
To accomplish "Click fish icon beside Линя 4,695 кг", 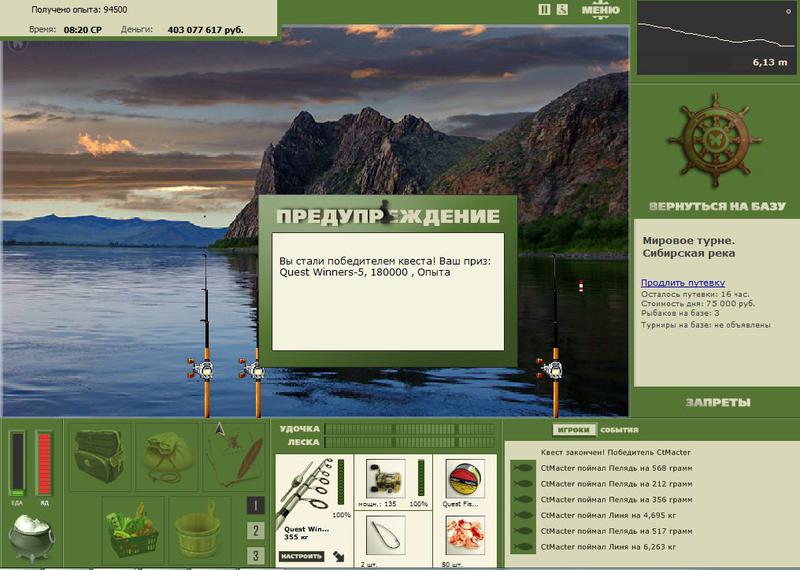I will [x=523, y=515].
